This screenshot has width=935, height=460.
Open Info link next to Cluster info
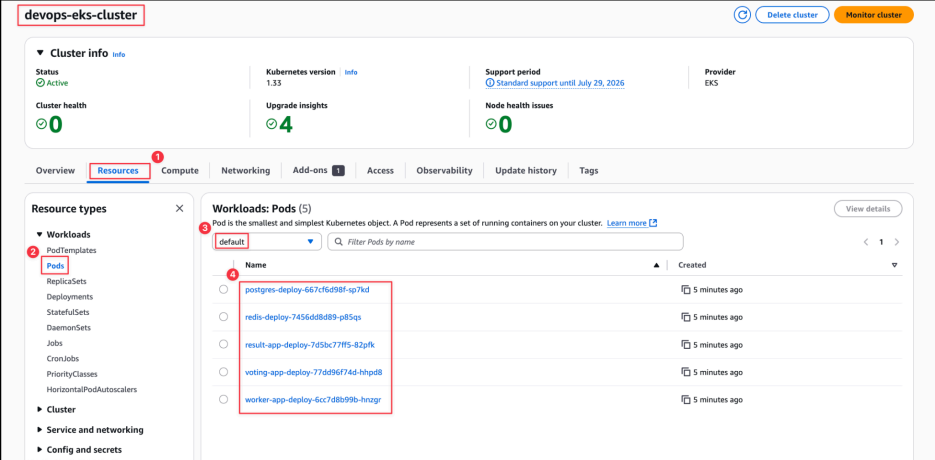119,54
